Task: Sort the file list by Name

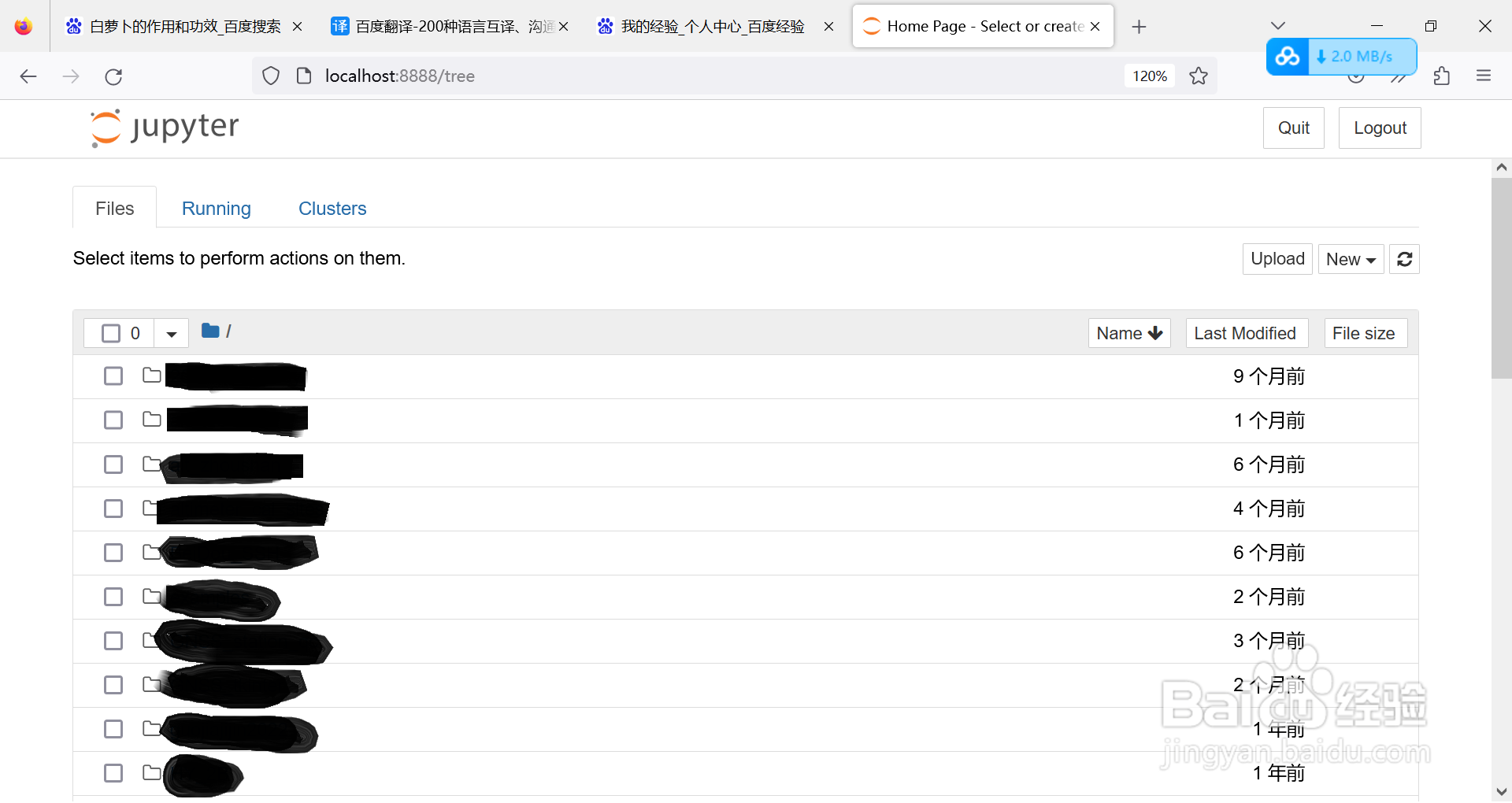Action: point(1129,333)
